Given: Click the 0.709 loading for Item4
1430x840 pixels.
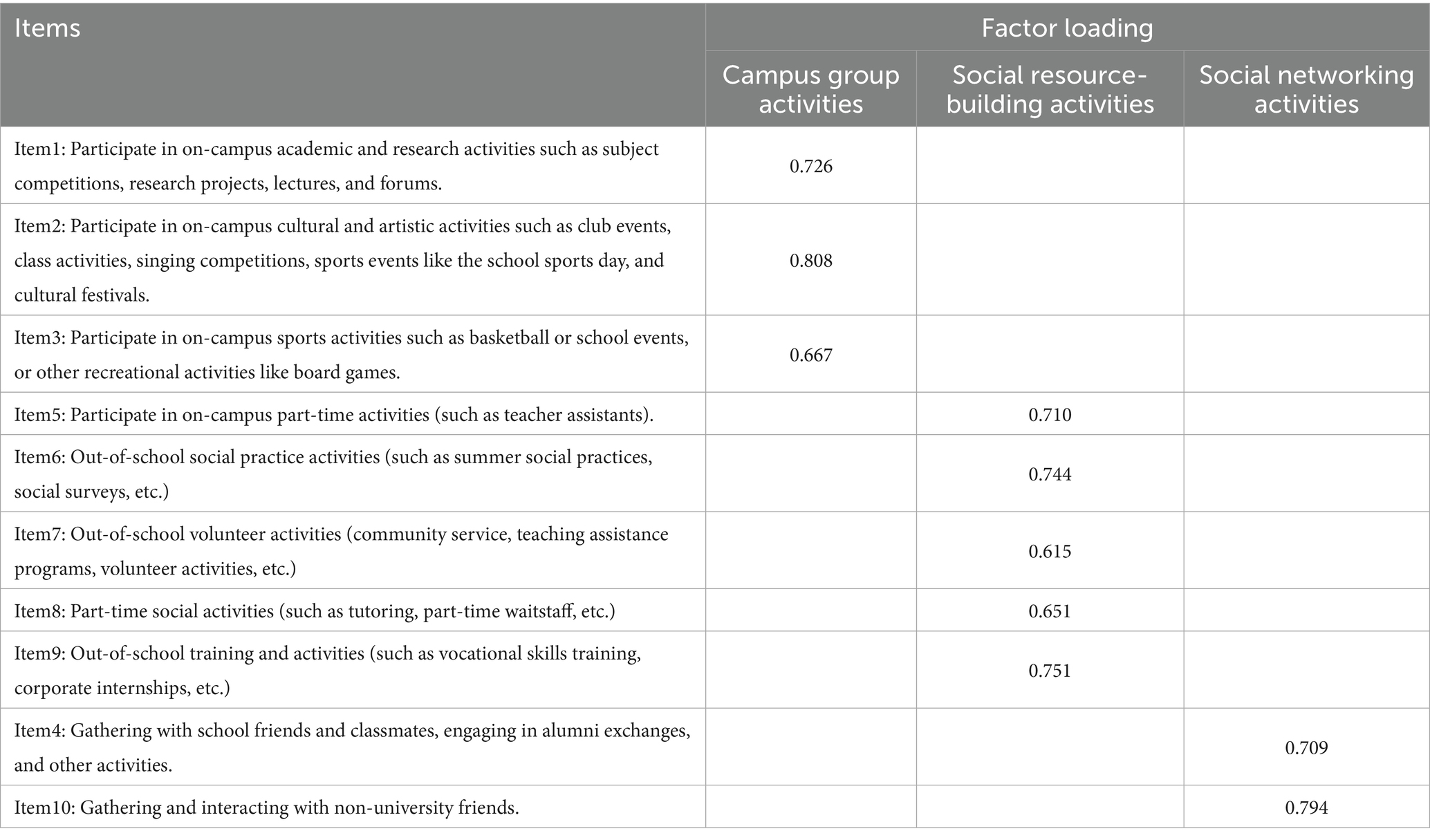Looking at the screenshot, I should click(x=1306, y=747).
